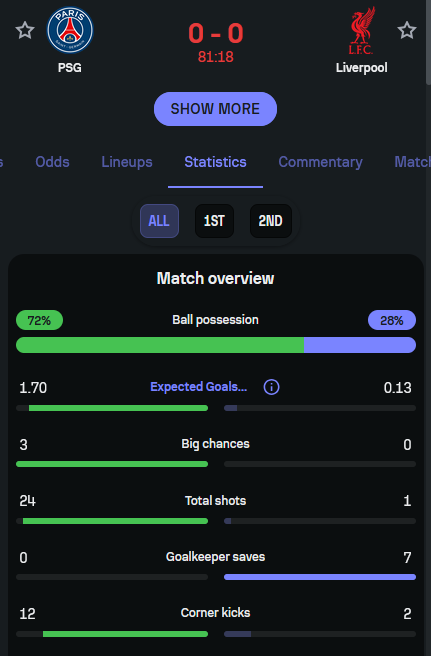Favorite Liverpool with the star icon
Screen dimensions: 431x656
[x=407, y=30]
